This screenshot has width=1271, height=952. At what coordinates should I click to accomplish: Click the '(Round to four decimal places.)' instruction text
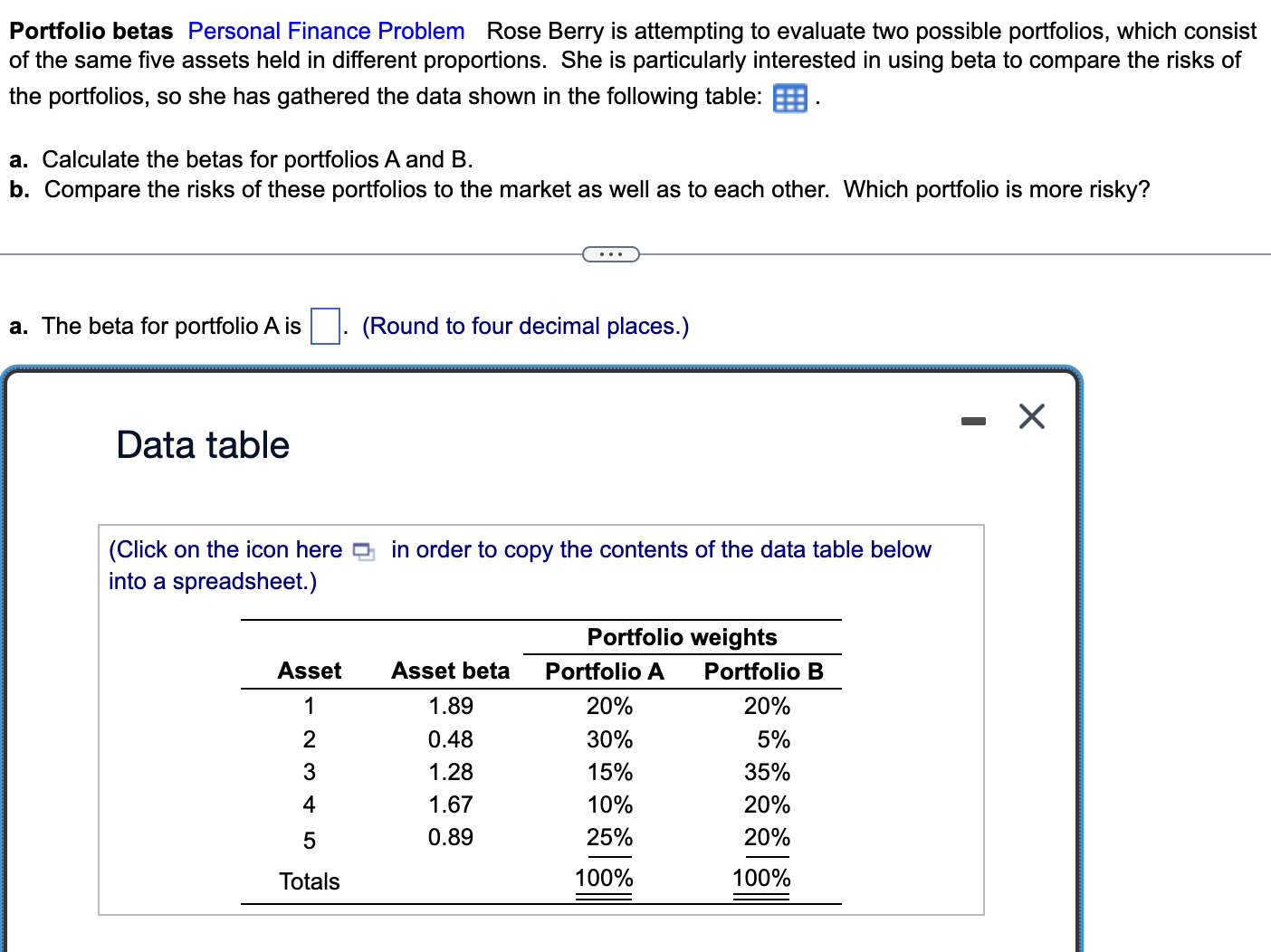tap(525, 326)
